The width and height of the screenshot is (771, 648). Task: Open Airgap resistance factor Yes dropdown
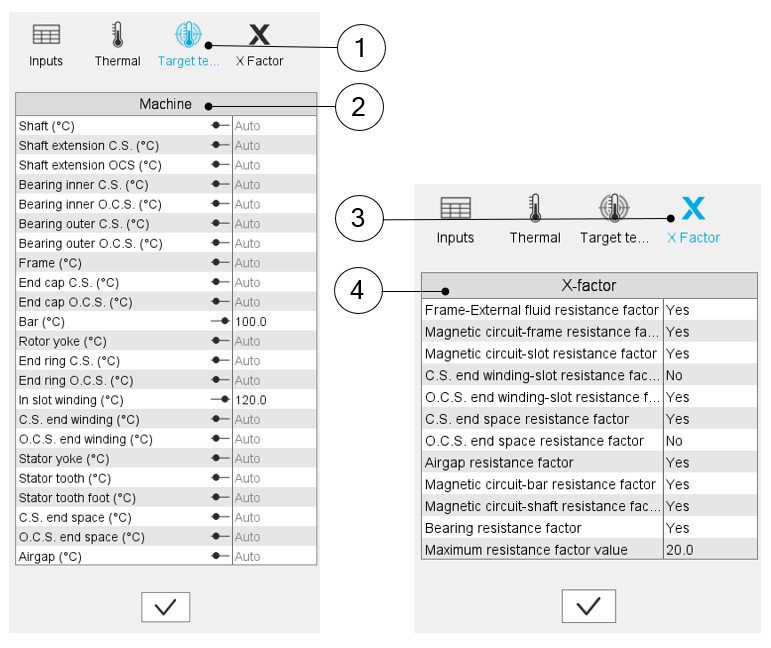click(710, 463)
